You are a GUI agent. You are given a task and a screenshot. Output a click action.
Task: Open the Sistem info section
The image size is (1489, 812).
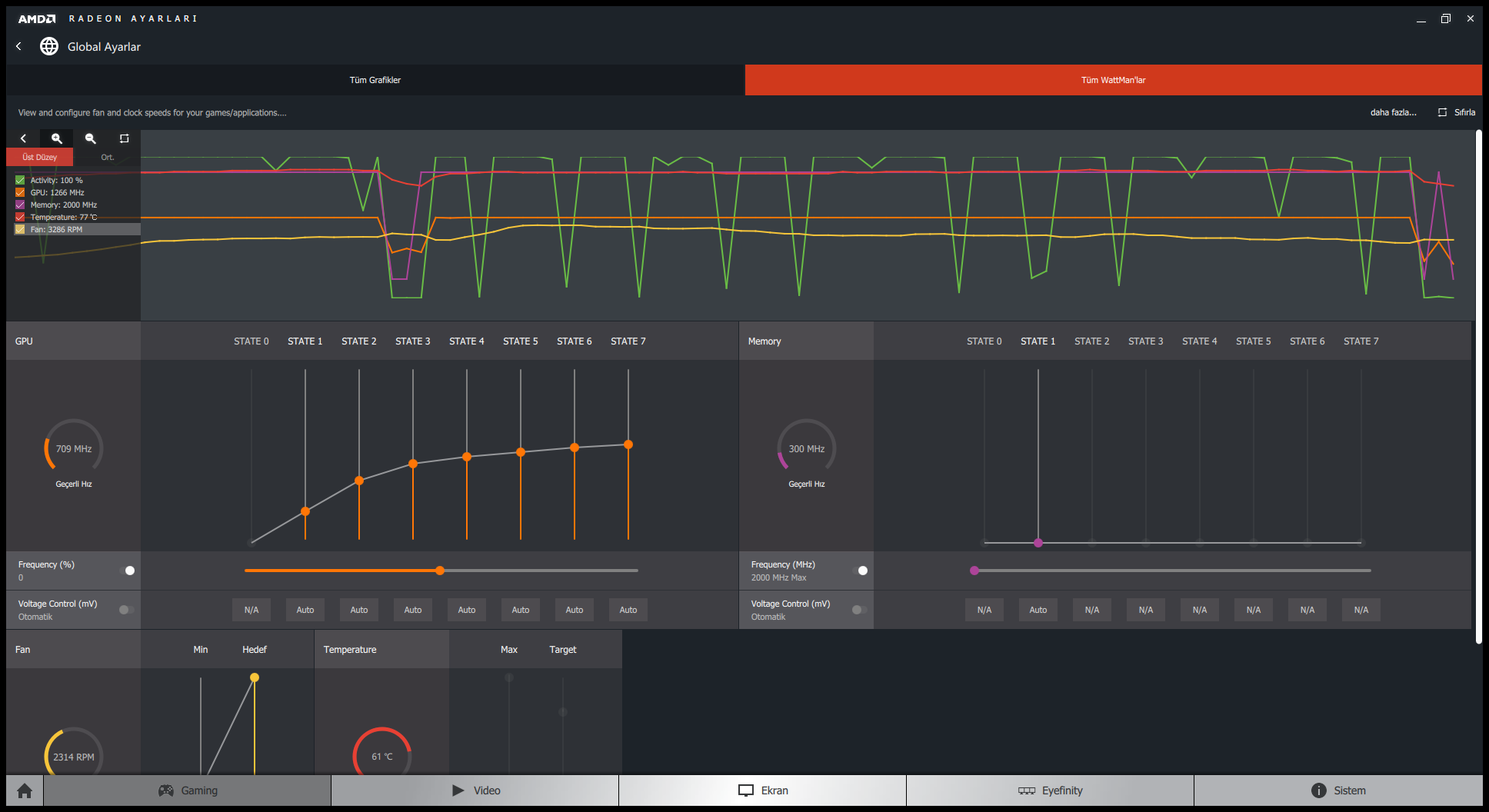coord(1338,790)
